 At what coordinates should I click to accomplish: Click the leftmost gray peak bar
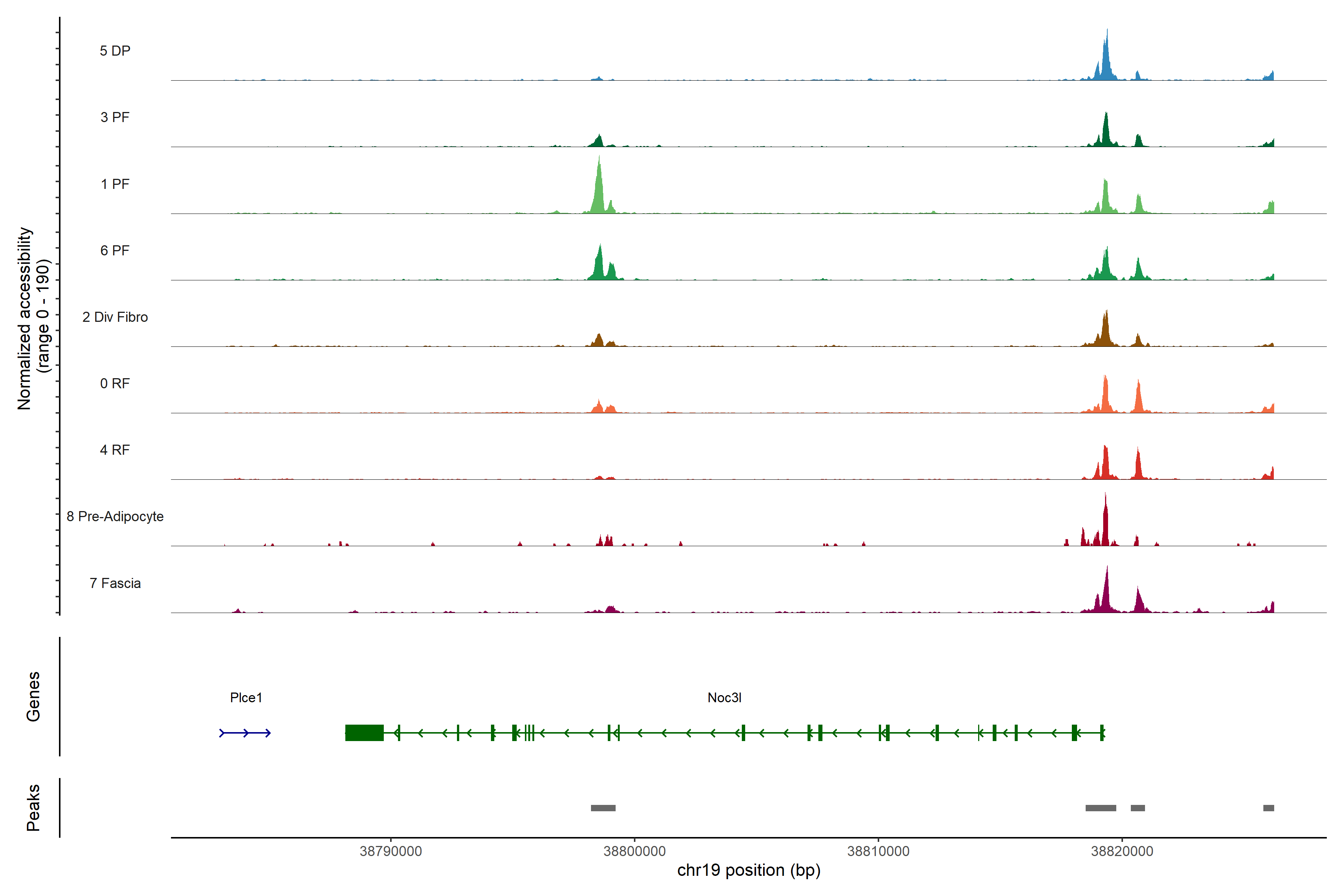click(603, 808)
